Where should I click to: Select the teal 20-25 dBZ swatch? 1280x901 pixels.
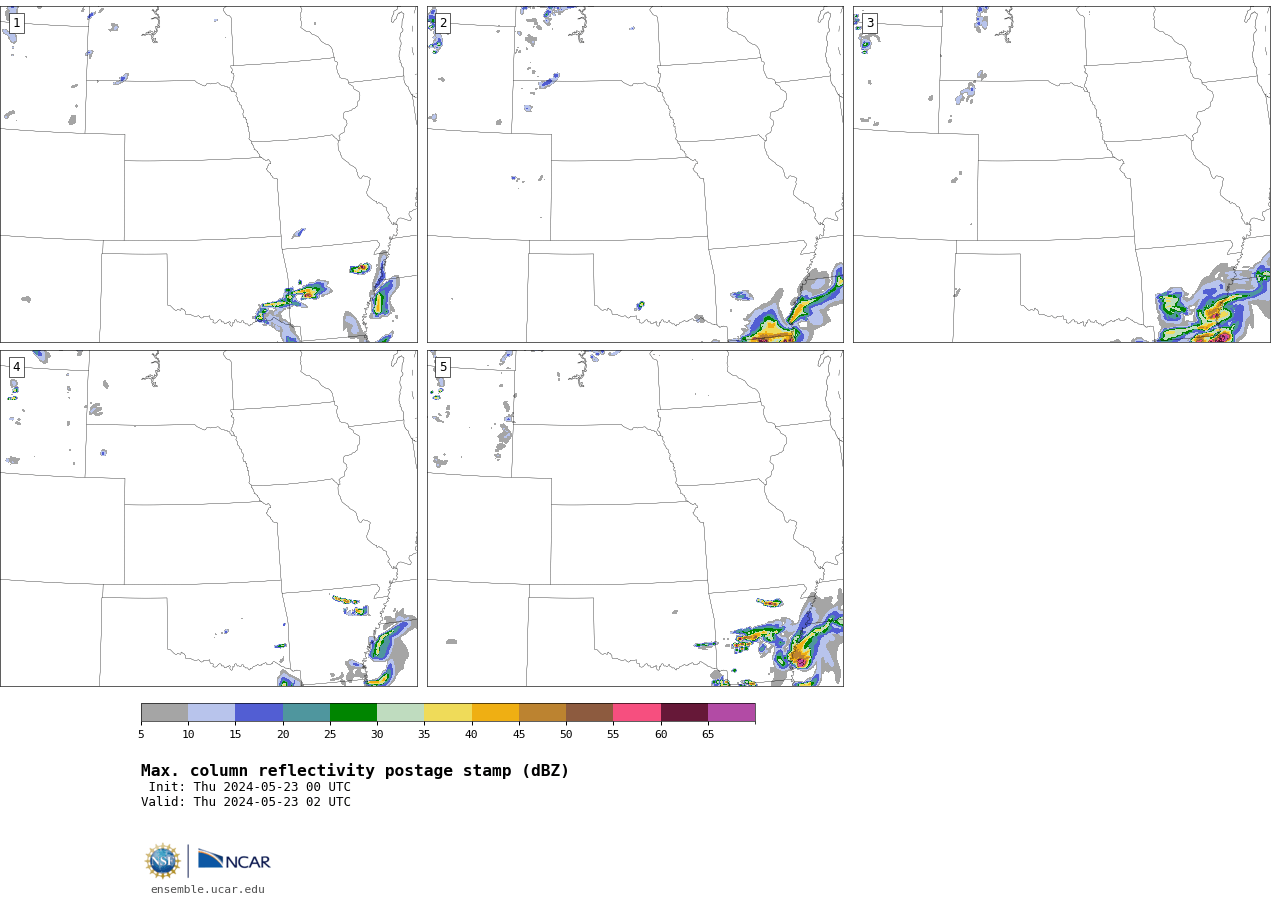(x=306, y=713)
